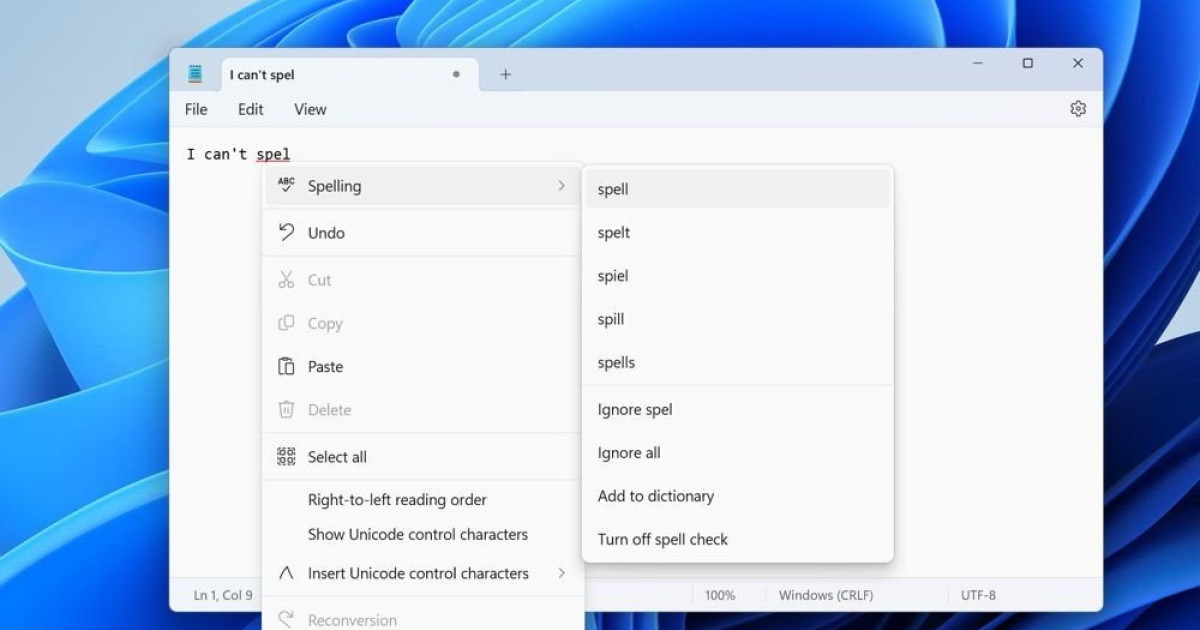
Task: Open the zoom level dropdown showing 100%
Action: tap(722, 594)
